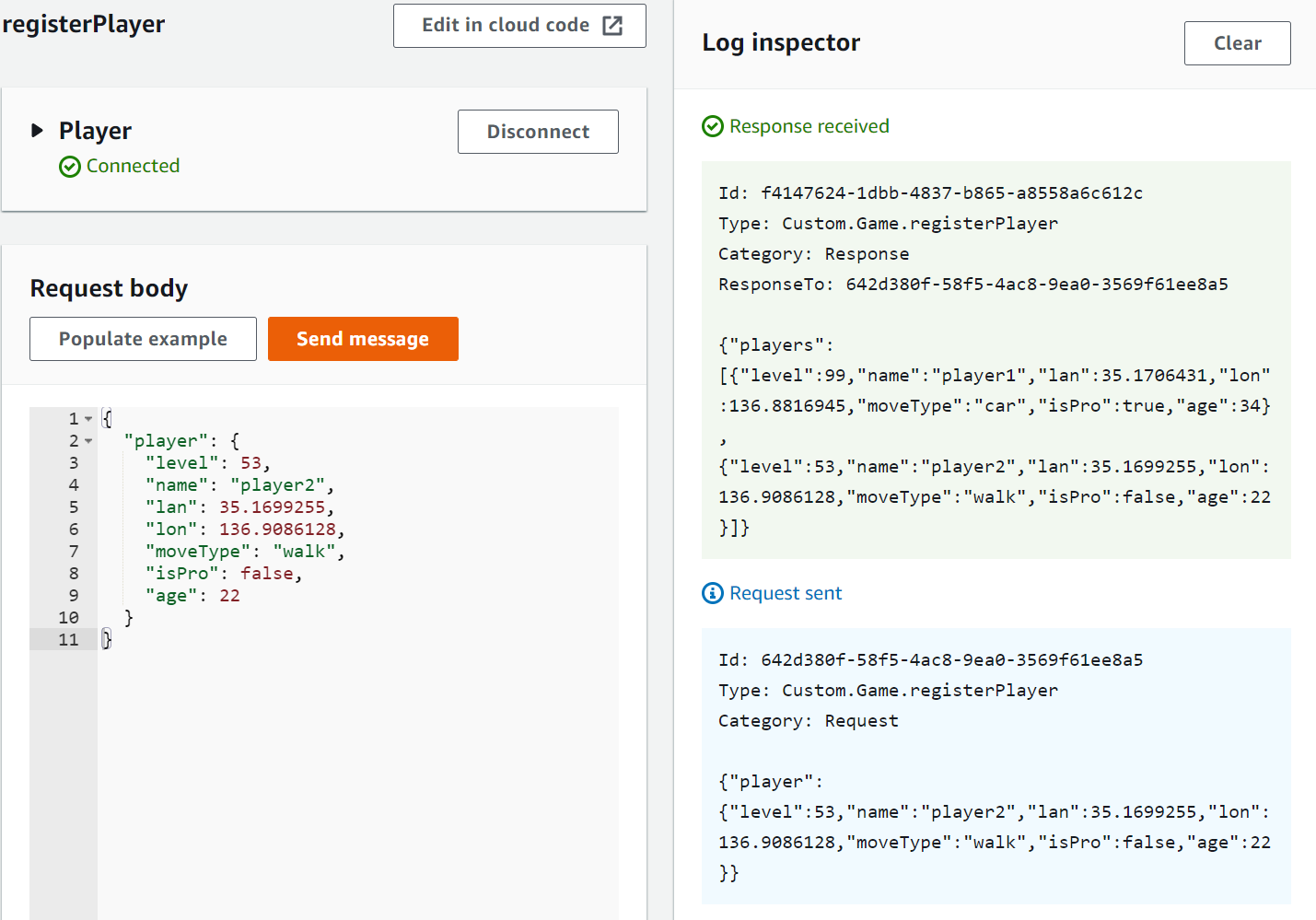Click the "isPro": false line in the editor

pos(224,574)
